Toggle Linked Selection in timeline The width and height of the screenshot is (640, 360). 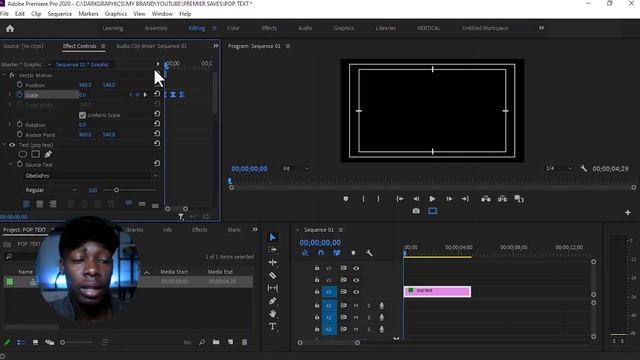click(337, 253)
